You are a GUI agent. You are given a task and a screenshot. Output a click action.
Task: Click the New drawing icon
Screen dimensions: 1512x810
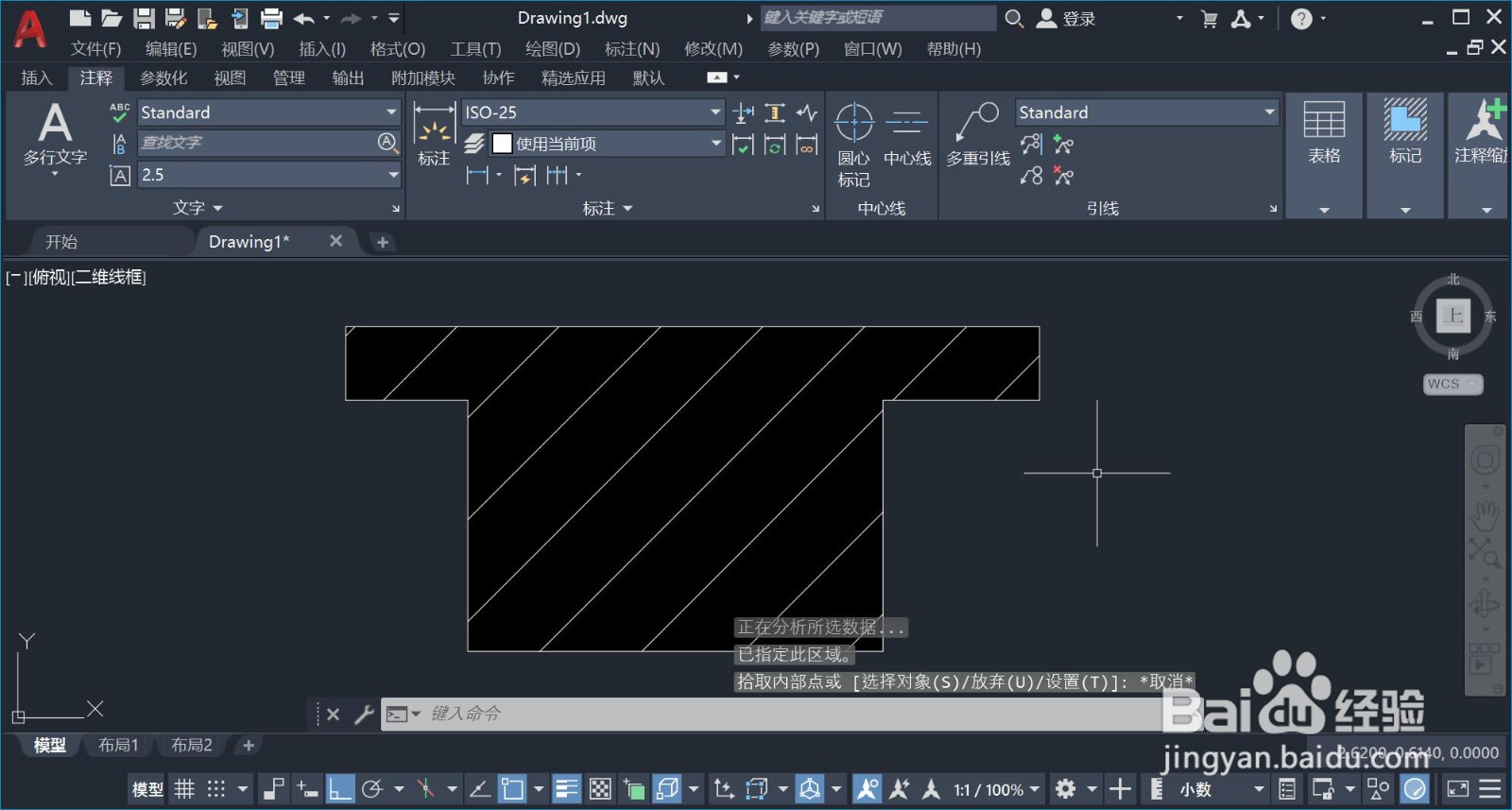(80, 18)
